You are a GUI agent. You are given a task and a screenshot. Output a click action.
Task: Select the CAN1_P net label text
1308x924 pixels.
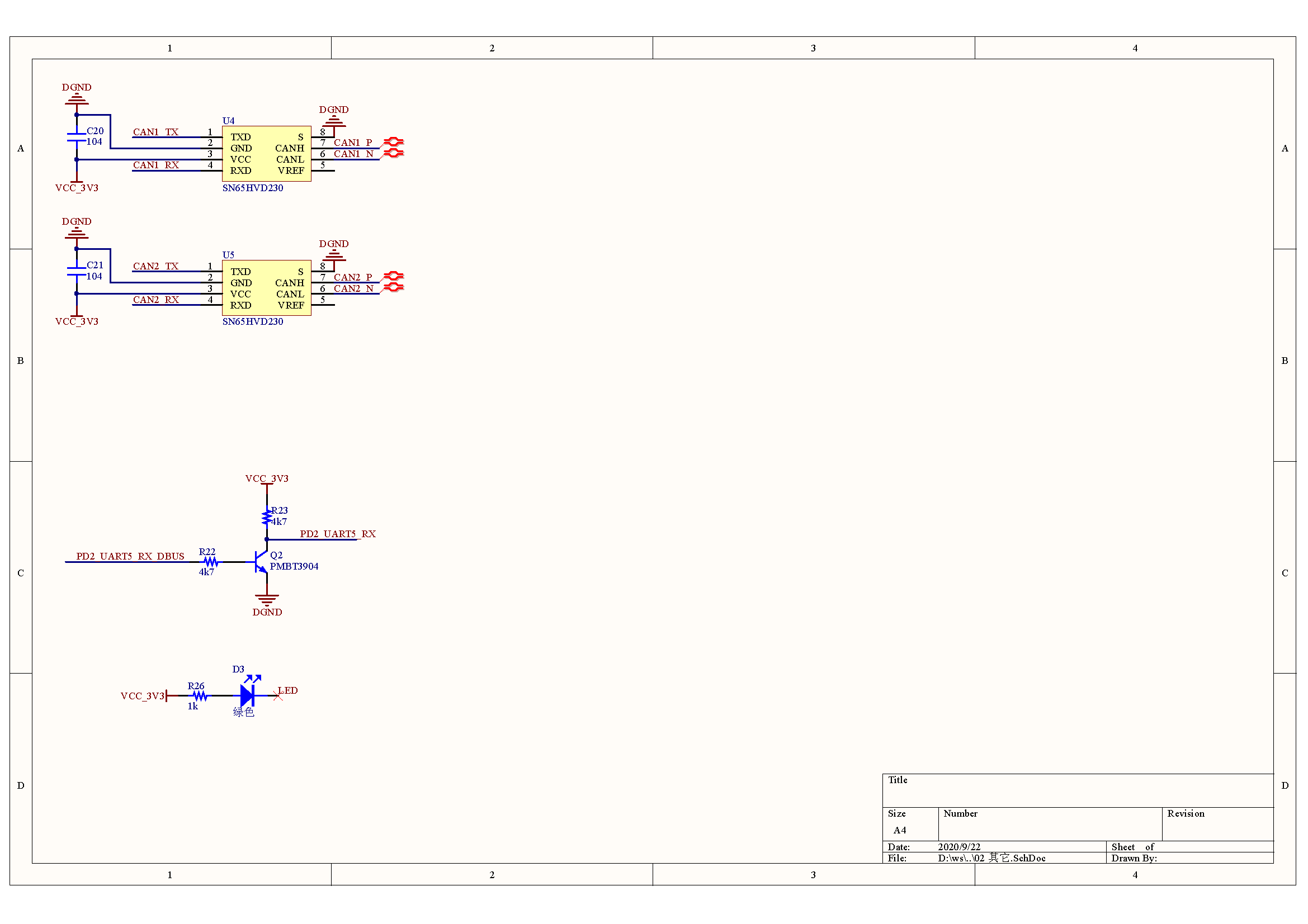click(353, 143)
